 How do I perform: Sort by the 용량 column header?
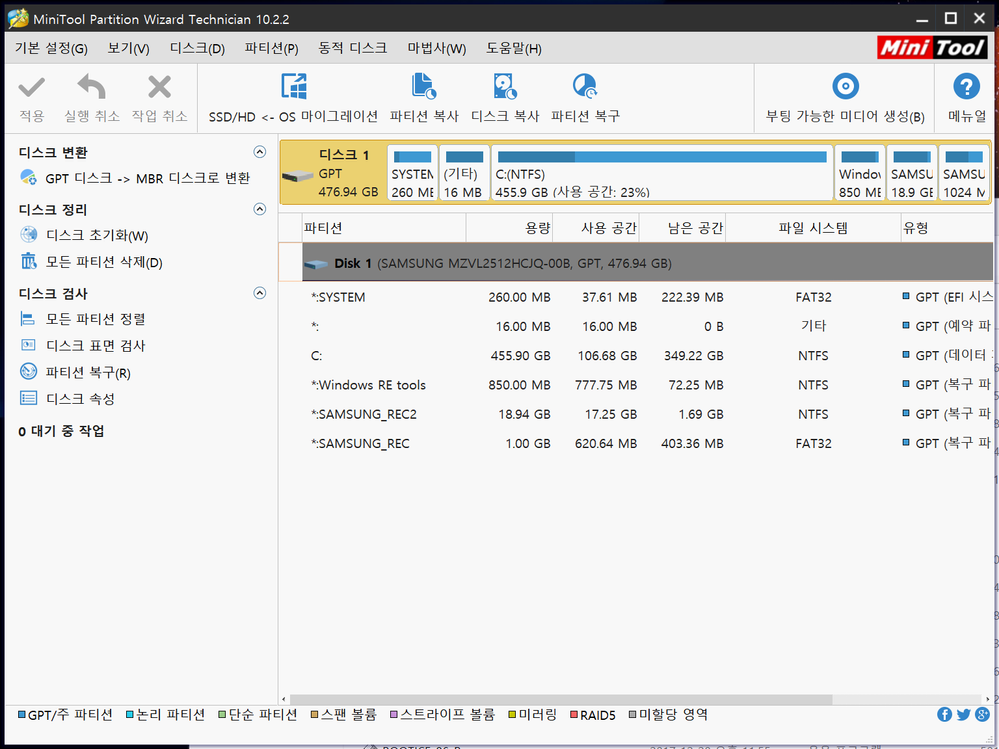509,228
